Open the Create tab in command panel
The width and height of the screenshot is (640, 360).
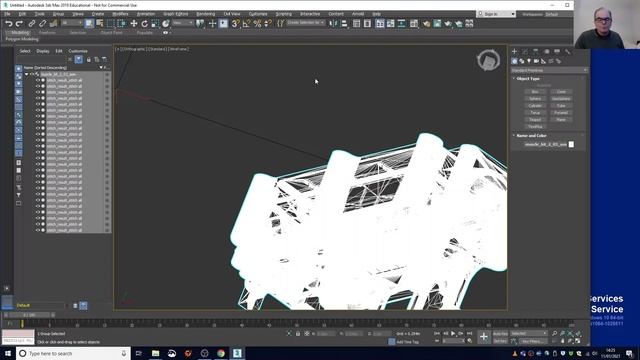click(514, 51)
